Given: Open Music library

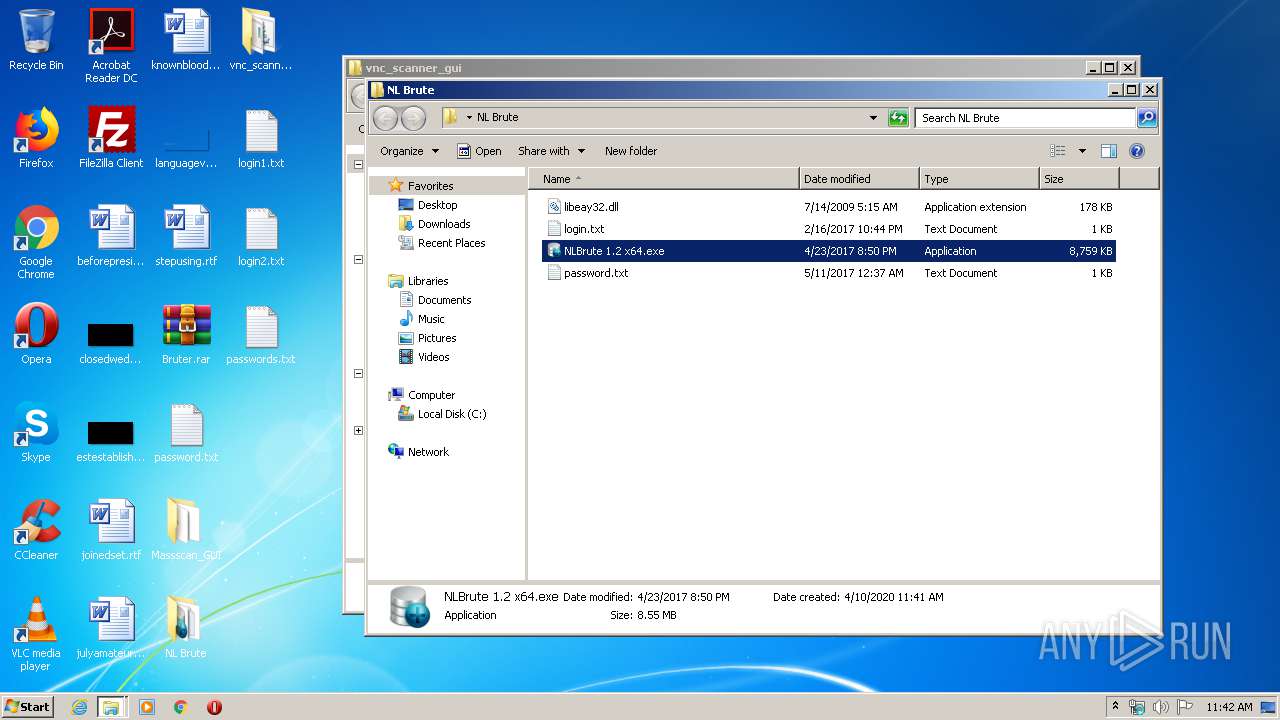Looking at the screenshot, I should [x=431, y=319].
